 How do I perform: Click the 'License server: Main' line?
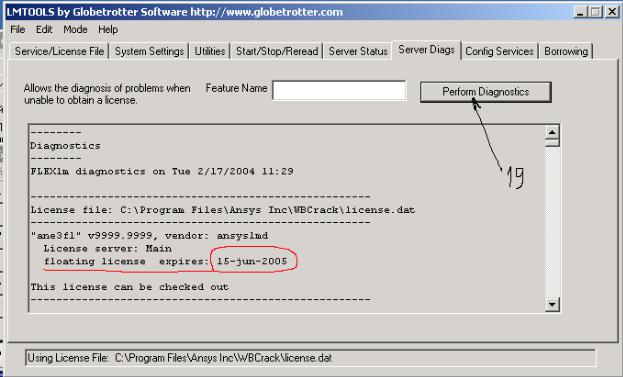tap(108, 248)
